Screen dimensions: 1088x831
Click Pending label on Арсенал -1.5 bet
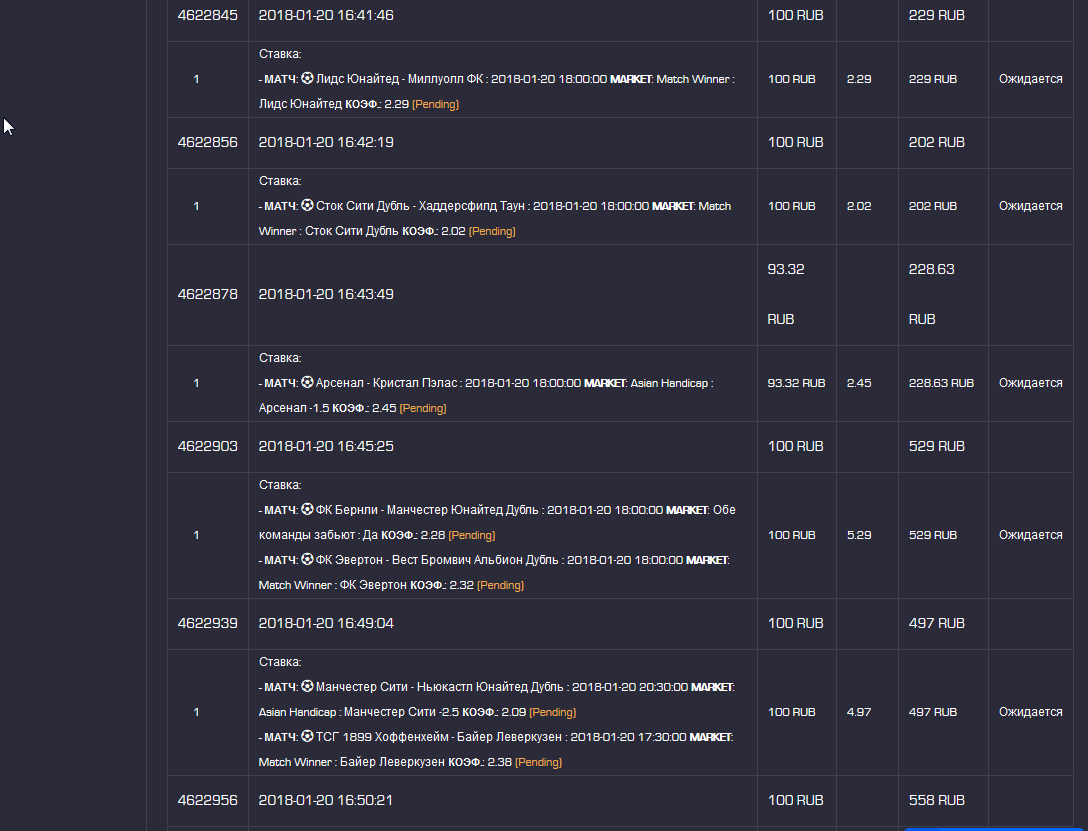point(422,408)
